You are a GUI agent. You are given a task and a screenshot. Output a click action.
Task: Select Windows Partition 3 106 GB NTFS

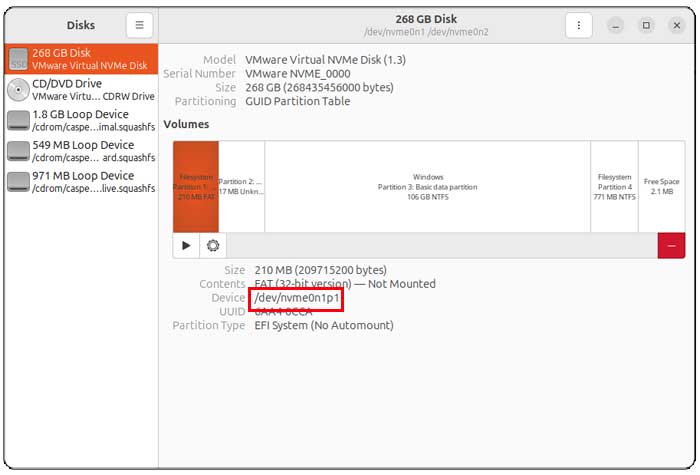pos(427,187)
